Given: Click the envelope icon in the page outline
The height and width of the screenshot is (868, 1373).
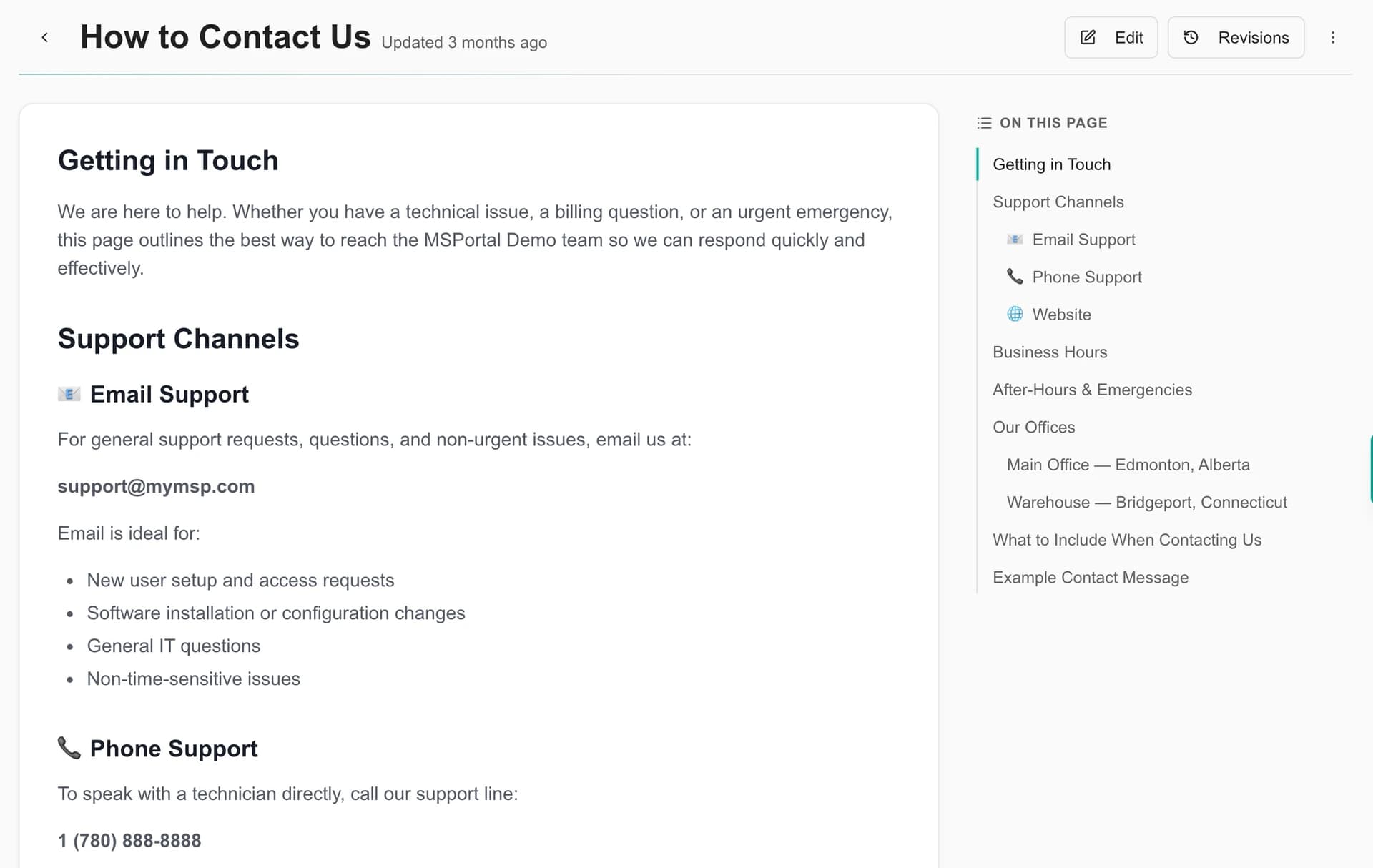Looking at the screenshot, I should 1015,239.
